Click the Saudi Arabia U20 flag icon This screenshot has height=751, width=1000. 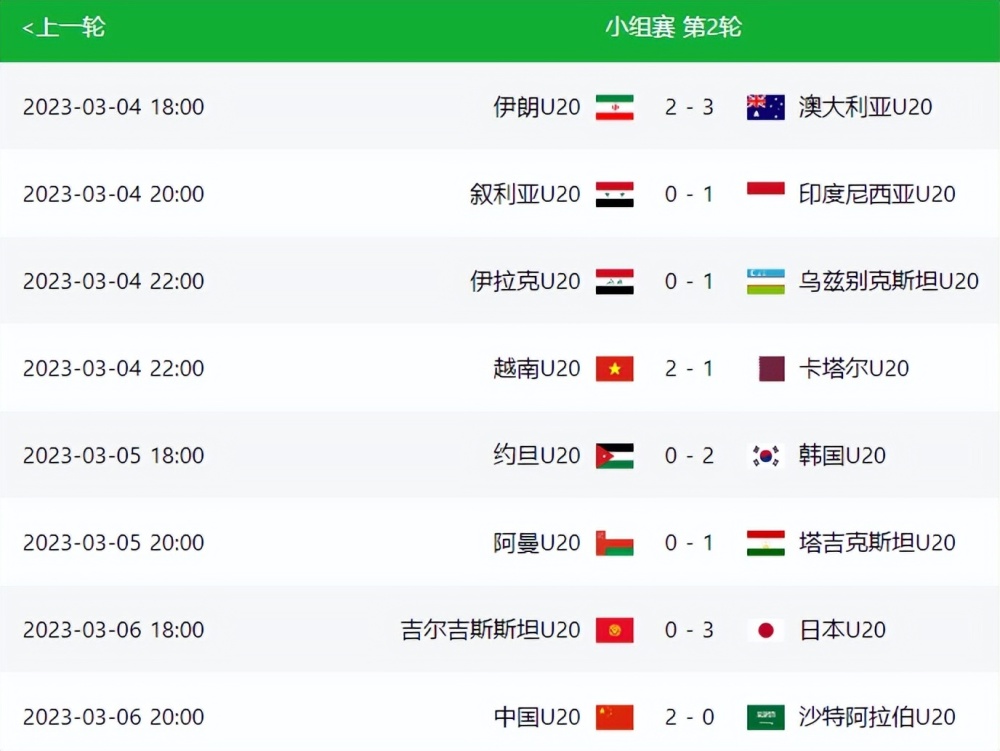[x=765, y=717]
